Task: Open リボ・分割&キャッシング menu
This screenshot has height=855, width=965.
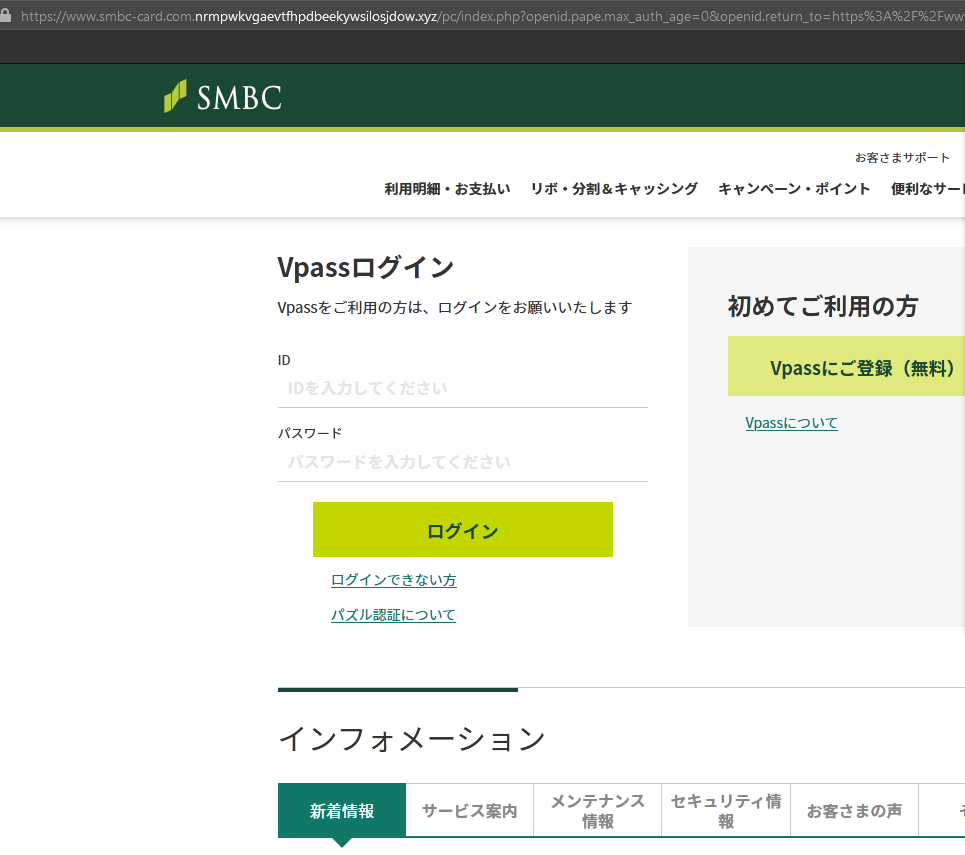Action: tap(614, 188)
